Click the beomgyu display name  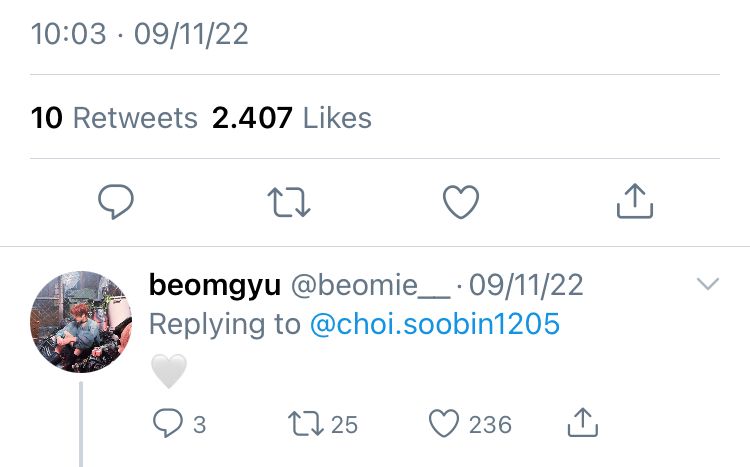214,285
